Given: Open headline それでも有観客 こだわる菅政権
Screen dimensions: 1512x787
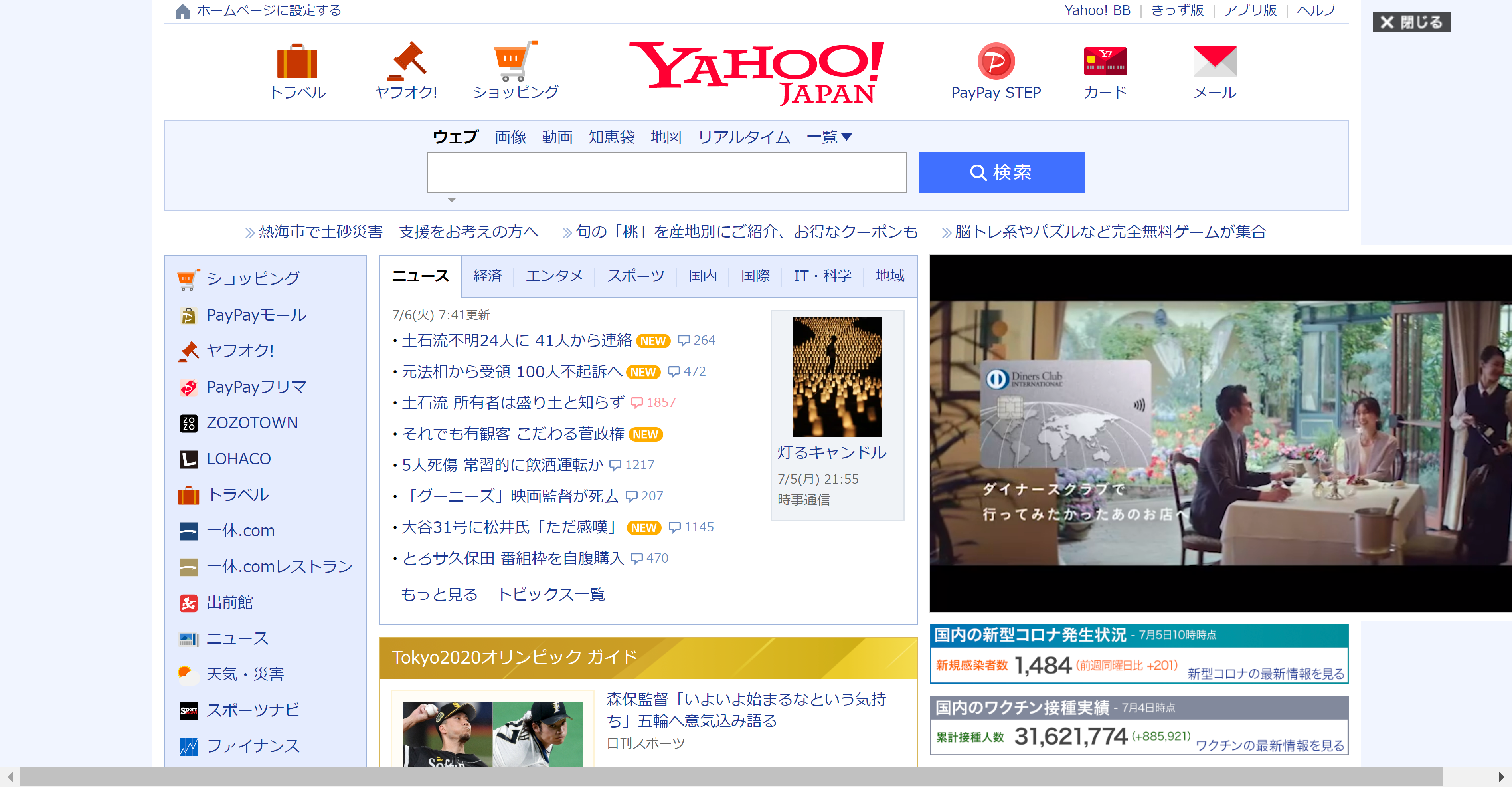Looking at the screenshot, I should (x=513, y=434).
